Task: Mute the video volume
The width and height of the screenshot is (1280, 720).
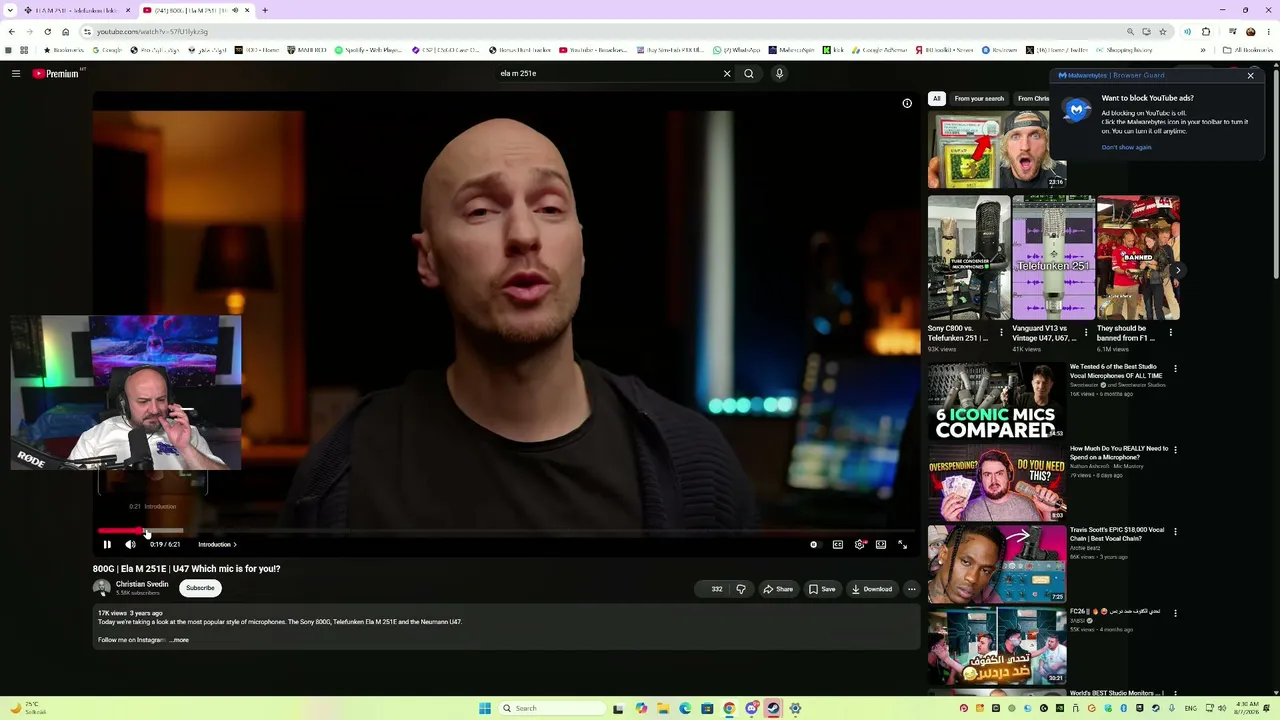Action: click(x=130, y=545)
